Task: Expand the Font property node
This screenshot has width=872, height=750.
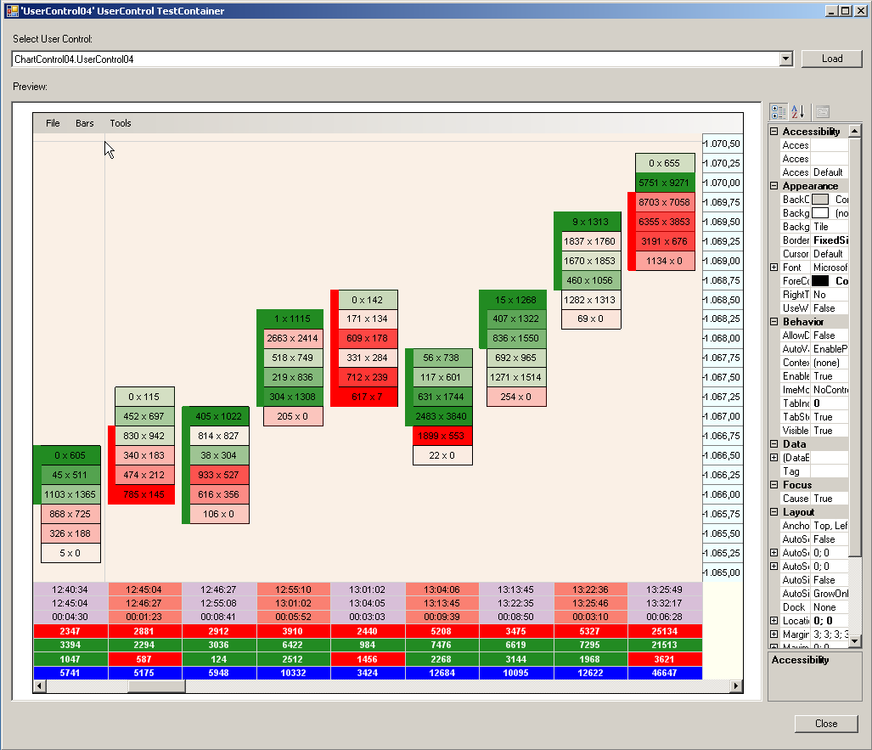Action: [x=774, y=267]
